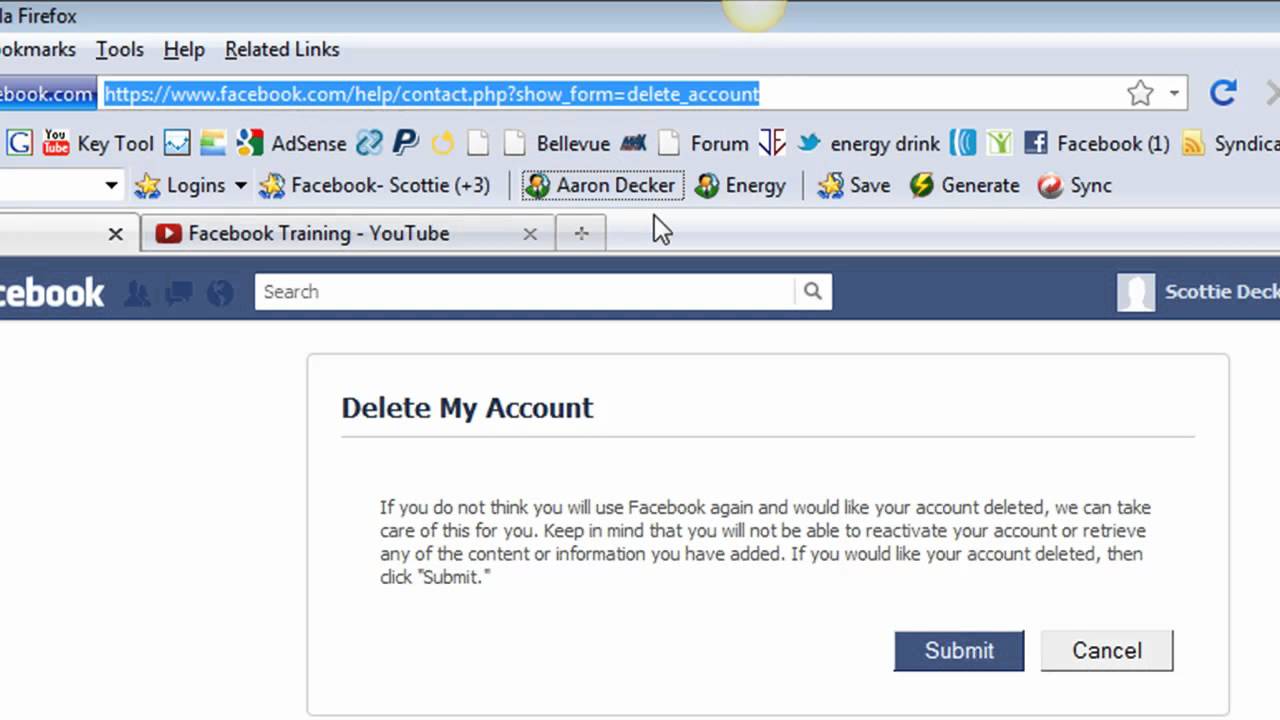Switch to the Facebook Training - YouTube tab
Viewport: 1280px width, 720px height.
pos(347,233)
